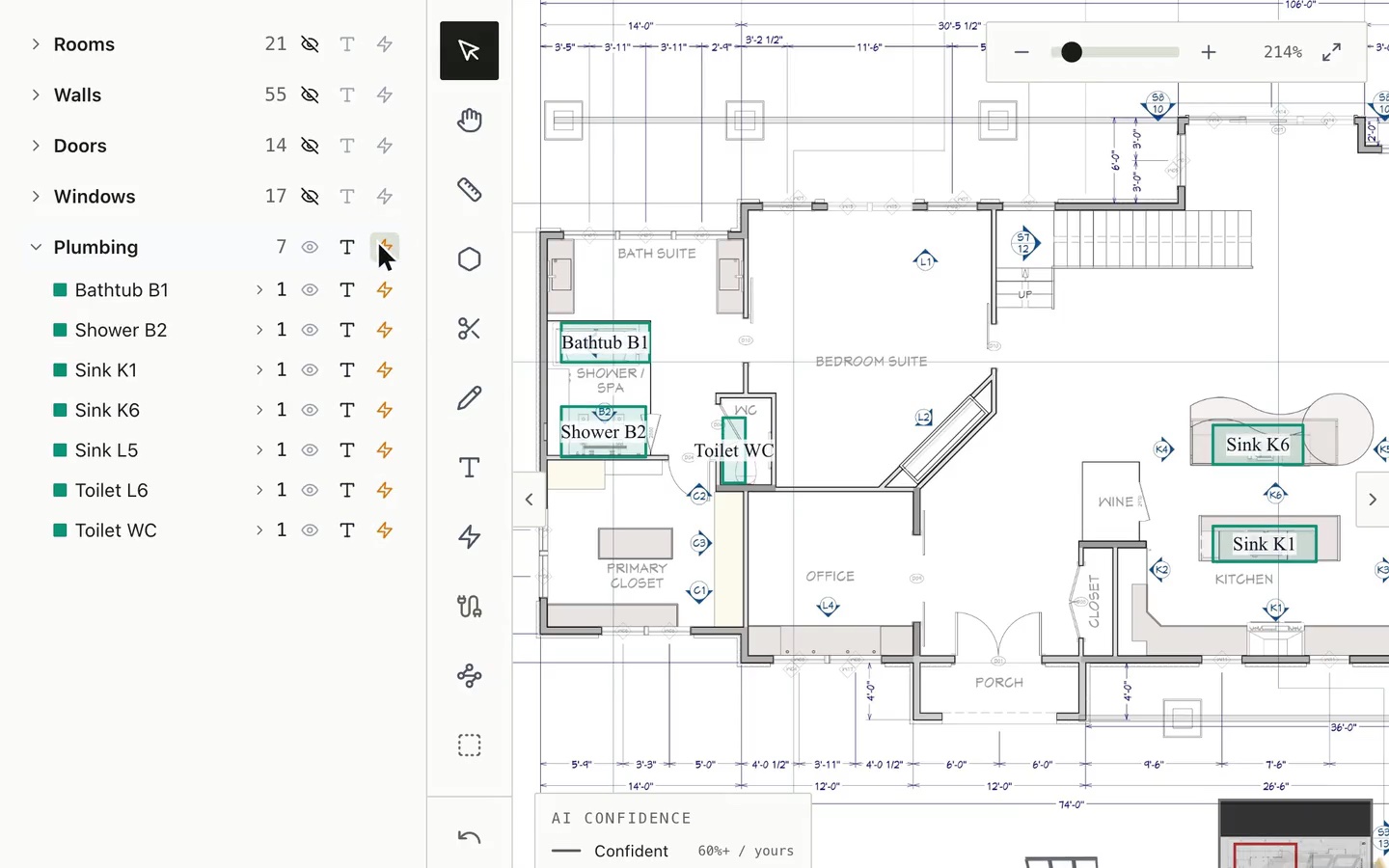1389x868 pixels.
Task: Click lightning icon for Shower B2
Action: point(385,330)
